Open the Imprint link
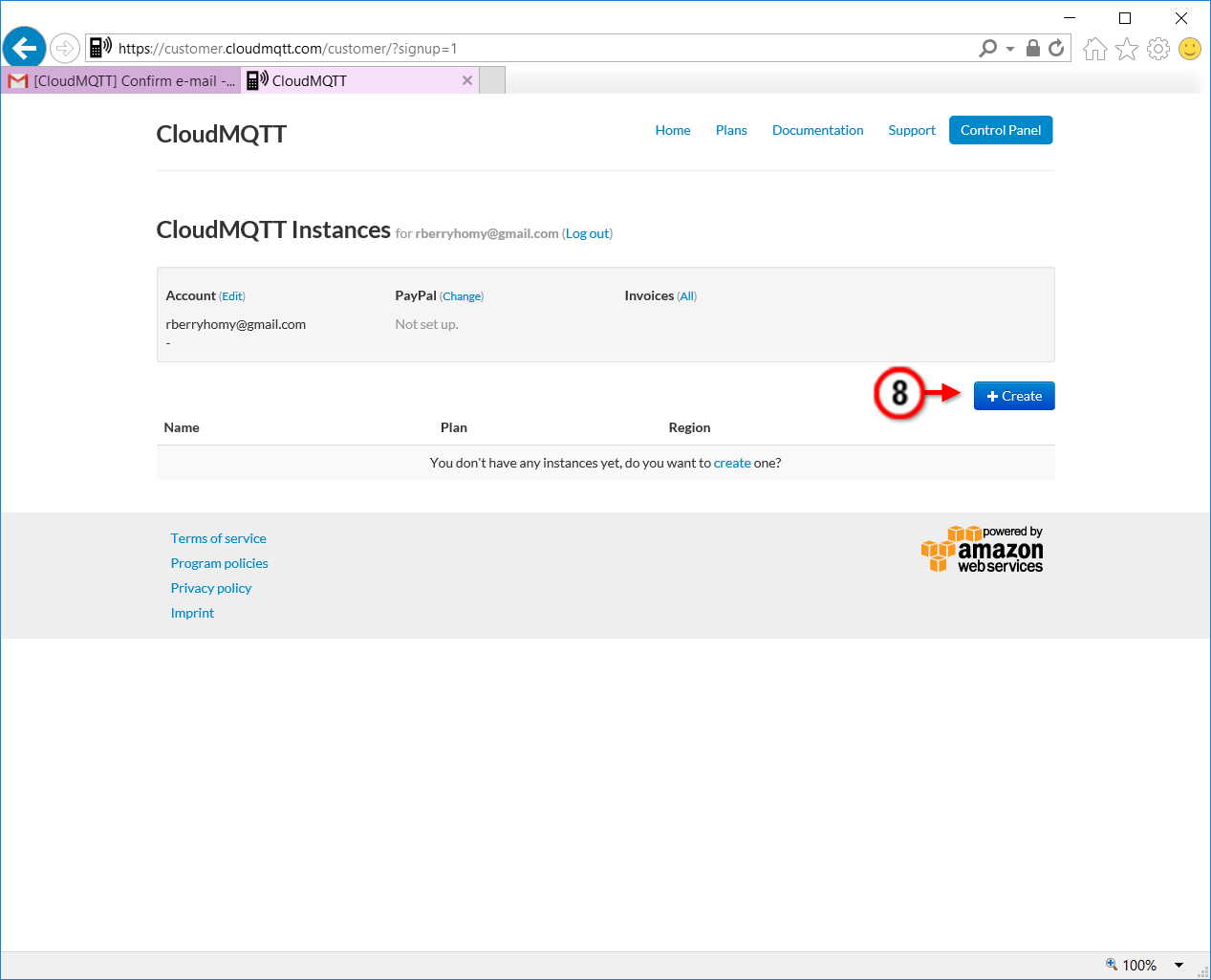This screenshot has height=980, width=1211. [x=192, y=613]
